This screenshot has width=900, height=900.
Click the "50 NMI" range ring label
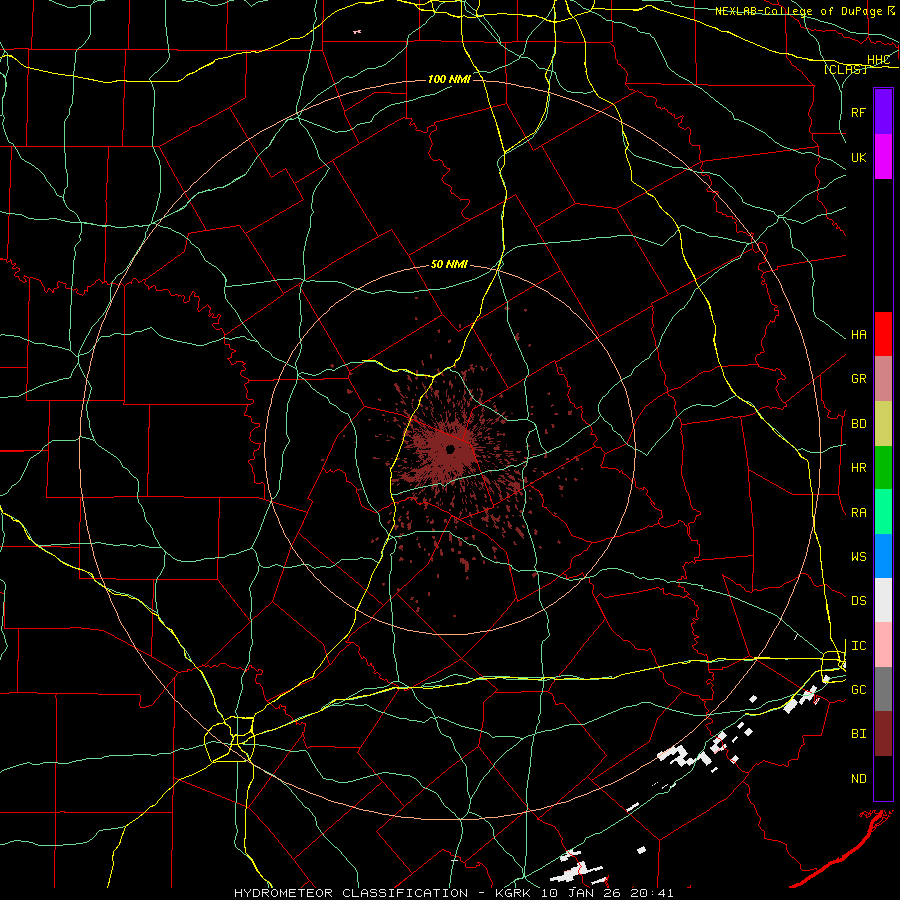pyautogui.click(x=449, y=264)
